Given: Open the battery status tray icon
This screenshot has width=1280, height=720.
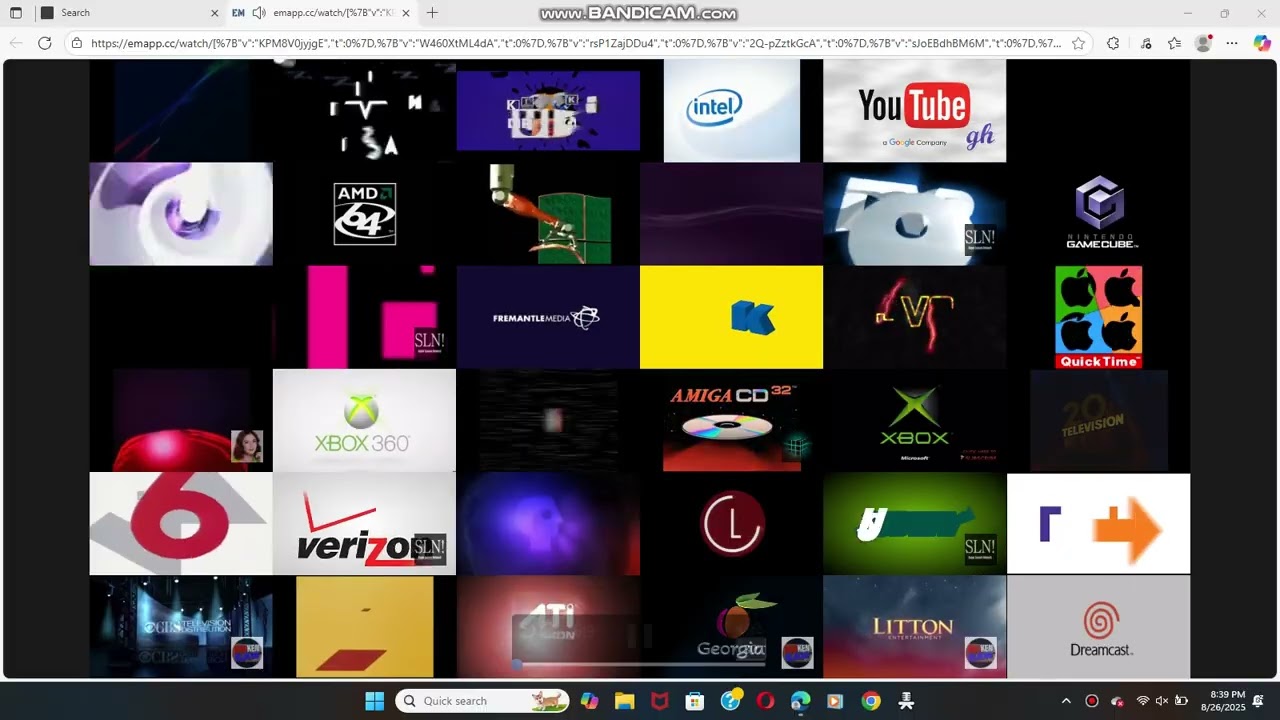Looking at the screenshot, I should coord(1181,701).
